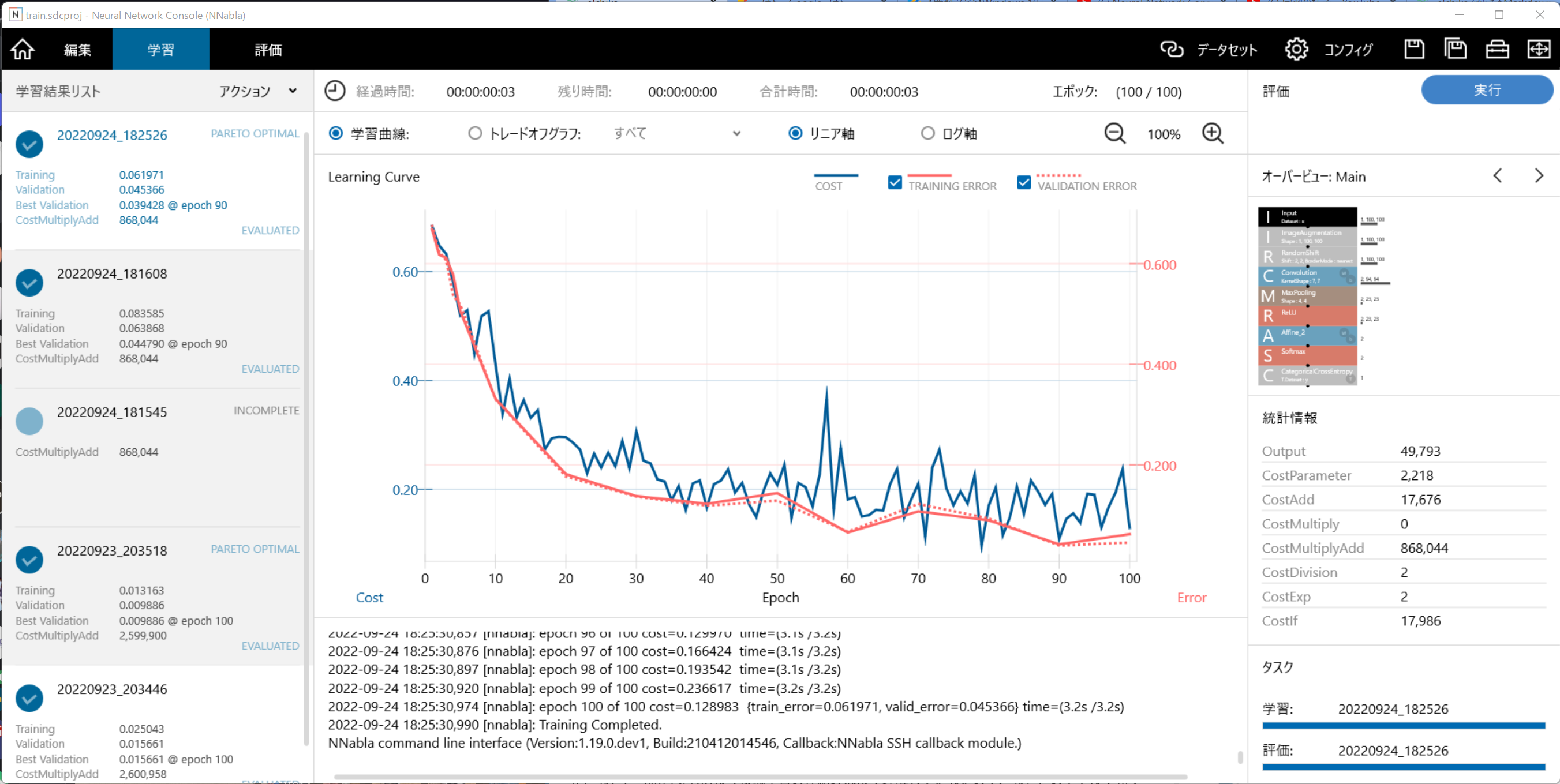
Task: Select the ログ軸 radio button
Action: (927, 133)
